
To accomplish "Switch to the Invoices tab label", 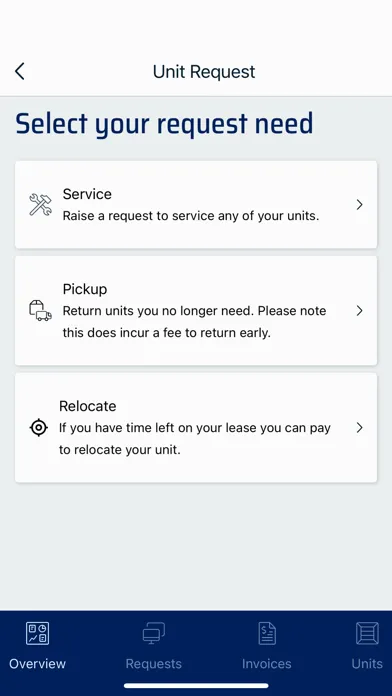I will click(267, 664).
